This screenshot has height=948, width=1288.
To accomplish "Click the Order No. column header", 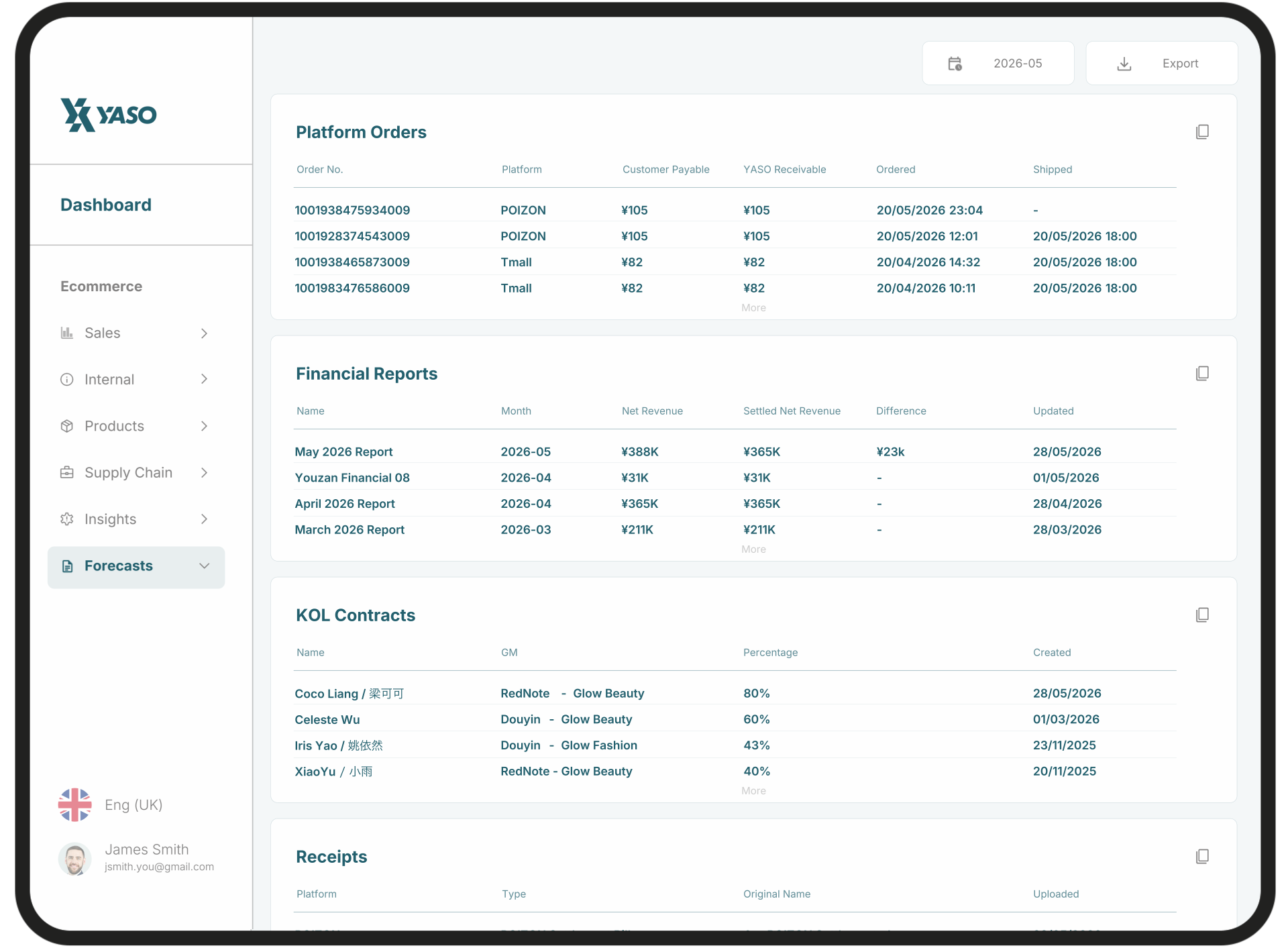I will click(320, 170).
